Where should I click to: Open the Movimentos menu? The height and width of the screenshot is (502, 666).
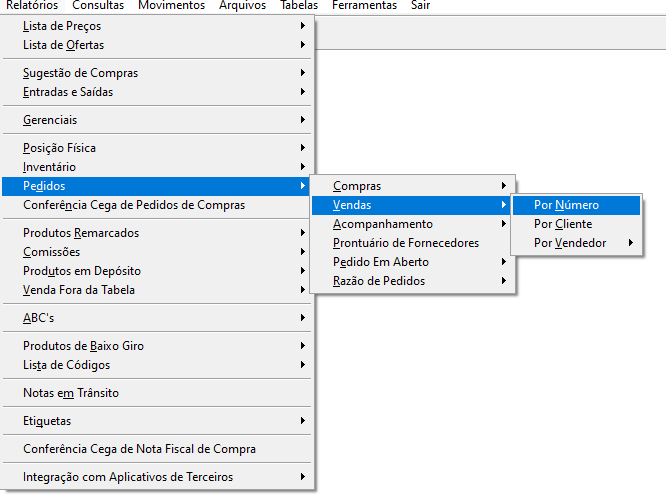[172, 6]
